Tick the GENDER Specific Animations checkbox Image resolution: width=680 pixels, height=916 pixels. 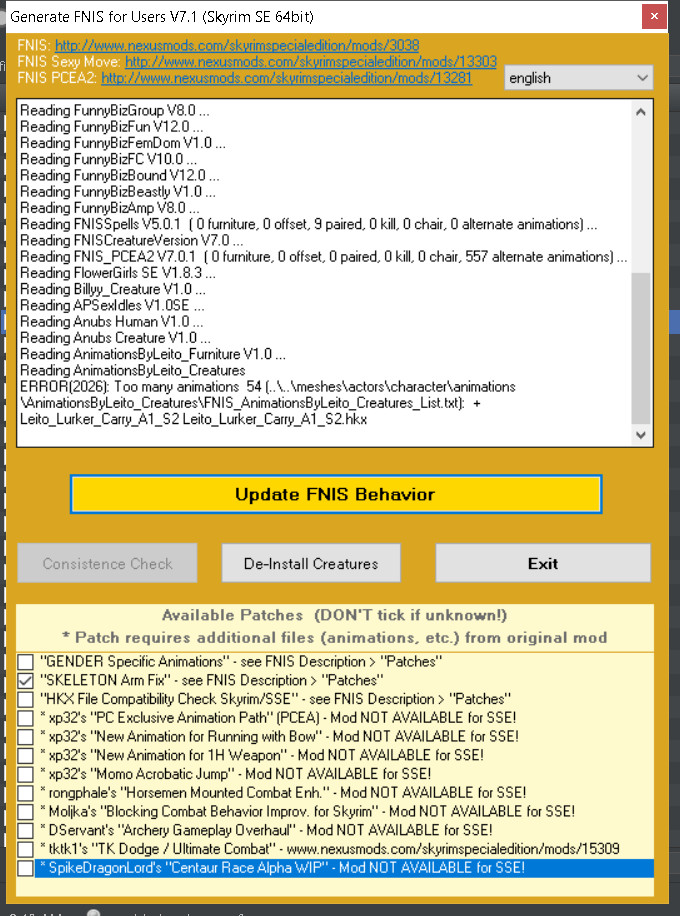click(x=26, y=662)
